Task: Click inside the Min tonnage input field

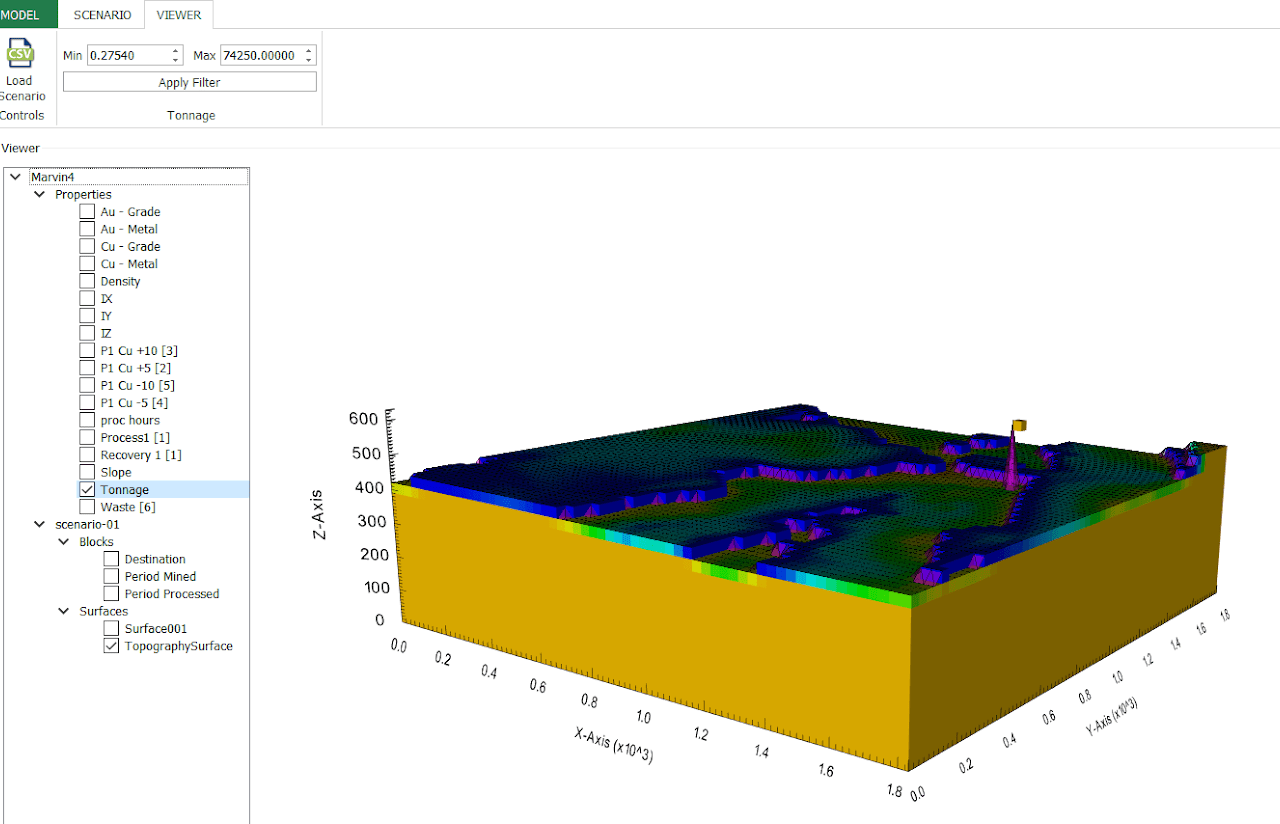Action: pos(128,56)
